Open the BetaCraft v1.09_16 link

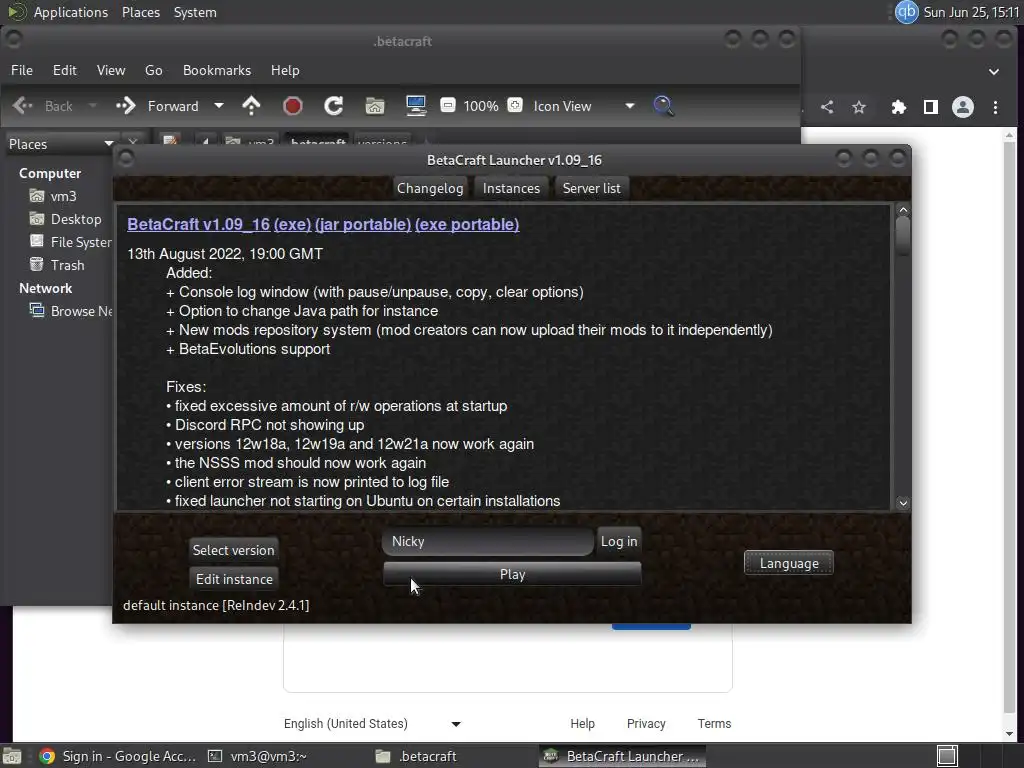click(x=199, y=224)
